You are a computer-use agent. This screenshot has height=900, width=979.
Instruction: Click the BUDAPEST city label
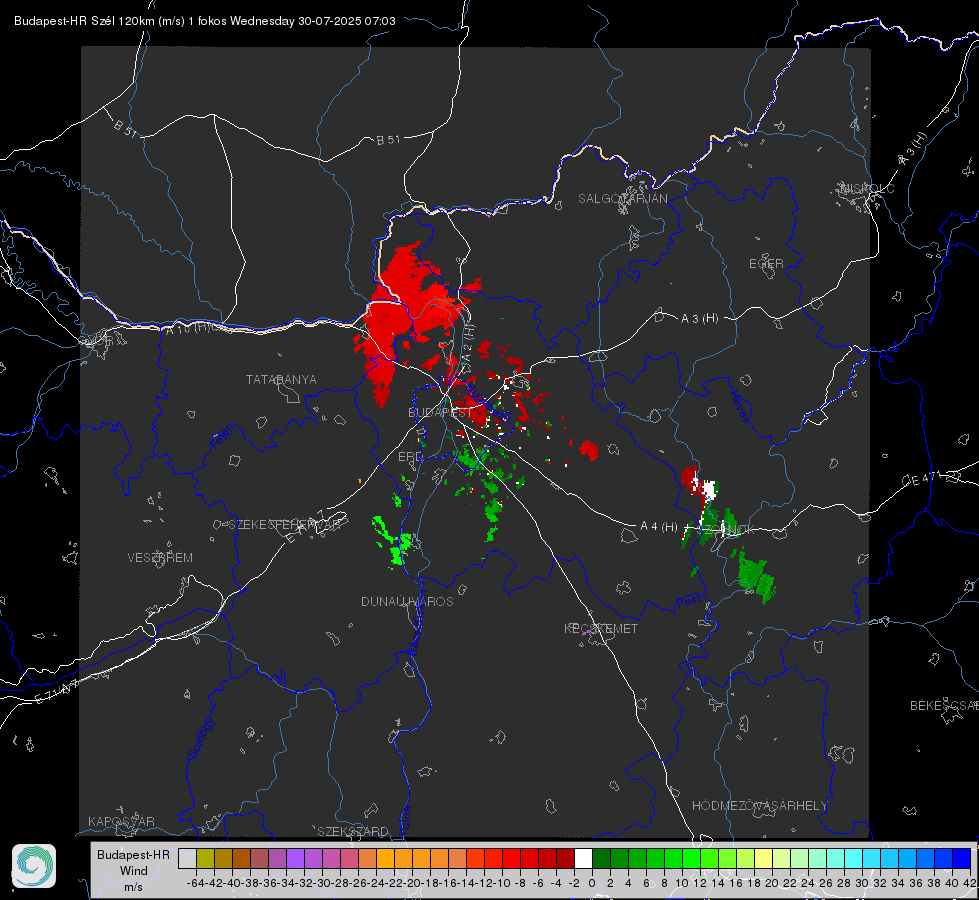(x=440, y=412)
